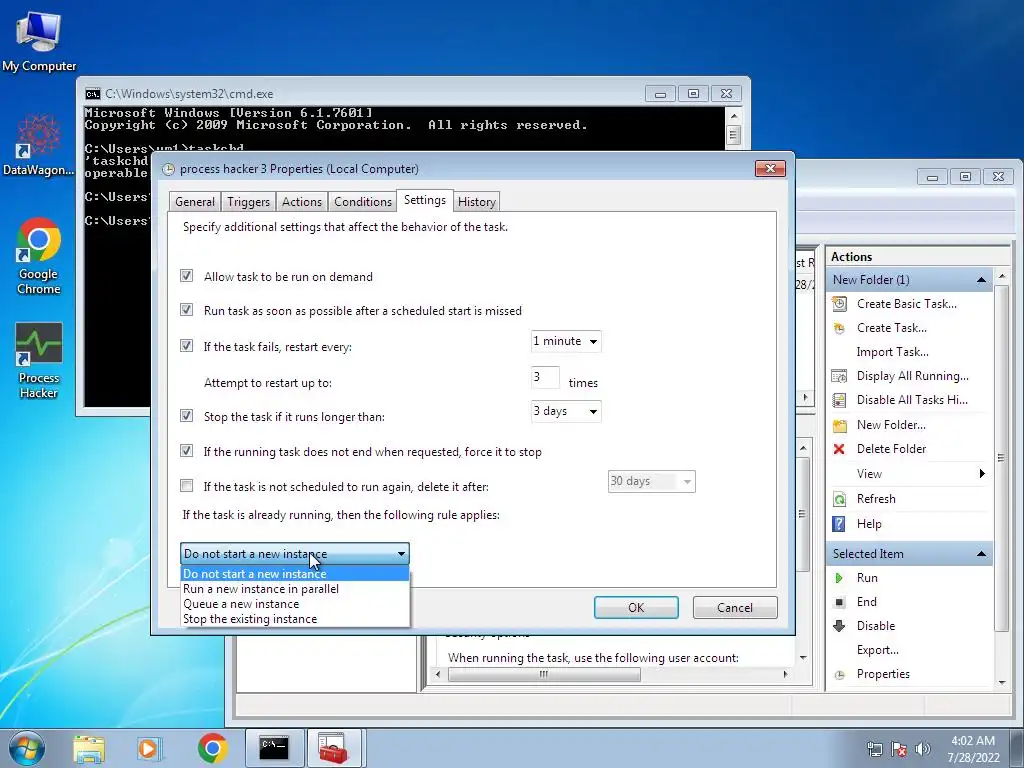The height and width of the screenshot is (768, 1024).
Task: Click the volume speaker tray icon
Action: click(923, 749)
